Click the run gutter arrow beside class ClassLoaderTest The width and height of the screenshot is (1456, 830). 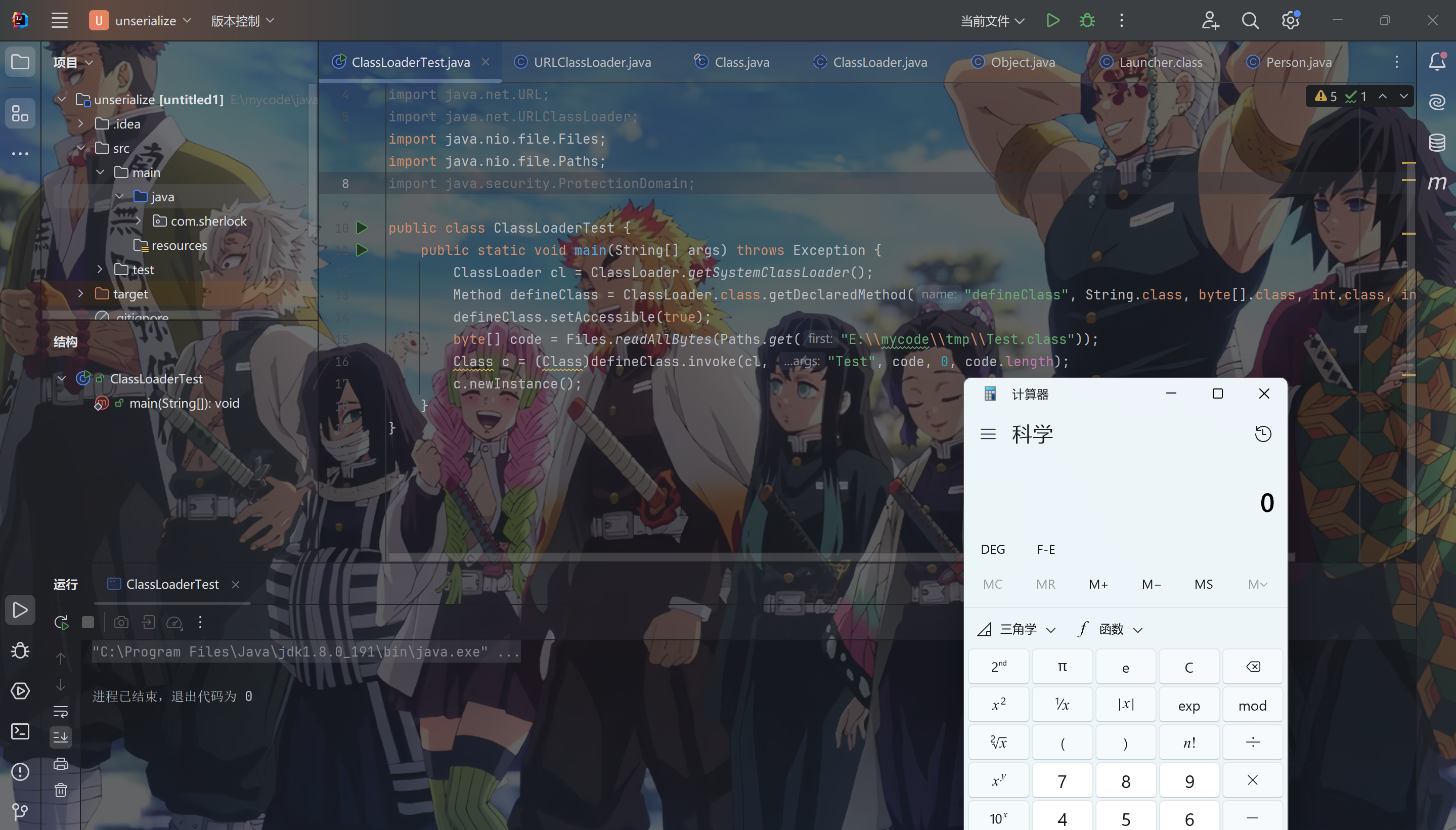tap(362, 228)
